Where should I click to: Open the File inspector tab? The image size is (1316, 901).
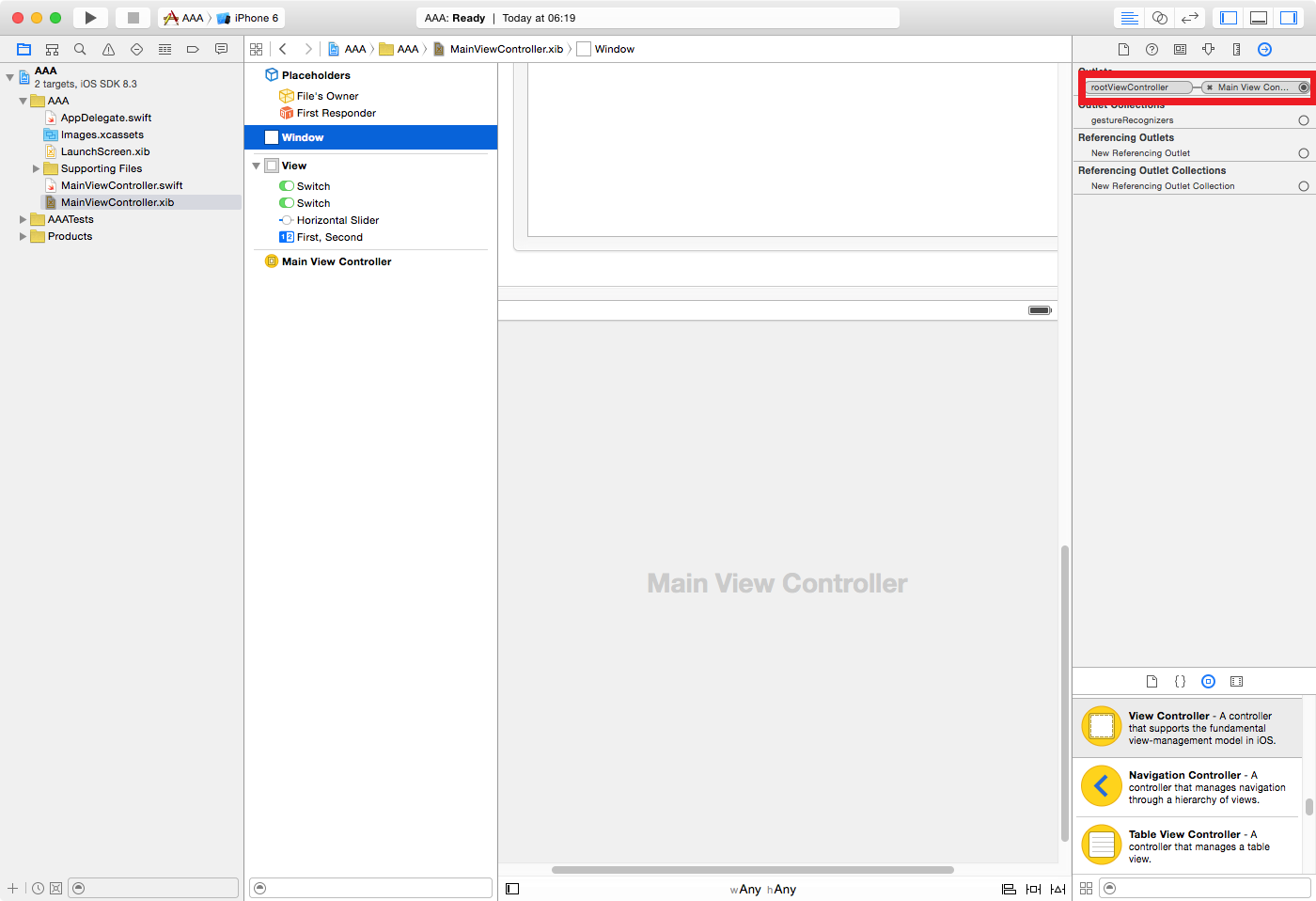[x=1123, y=49]
